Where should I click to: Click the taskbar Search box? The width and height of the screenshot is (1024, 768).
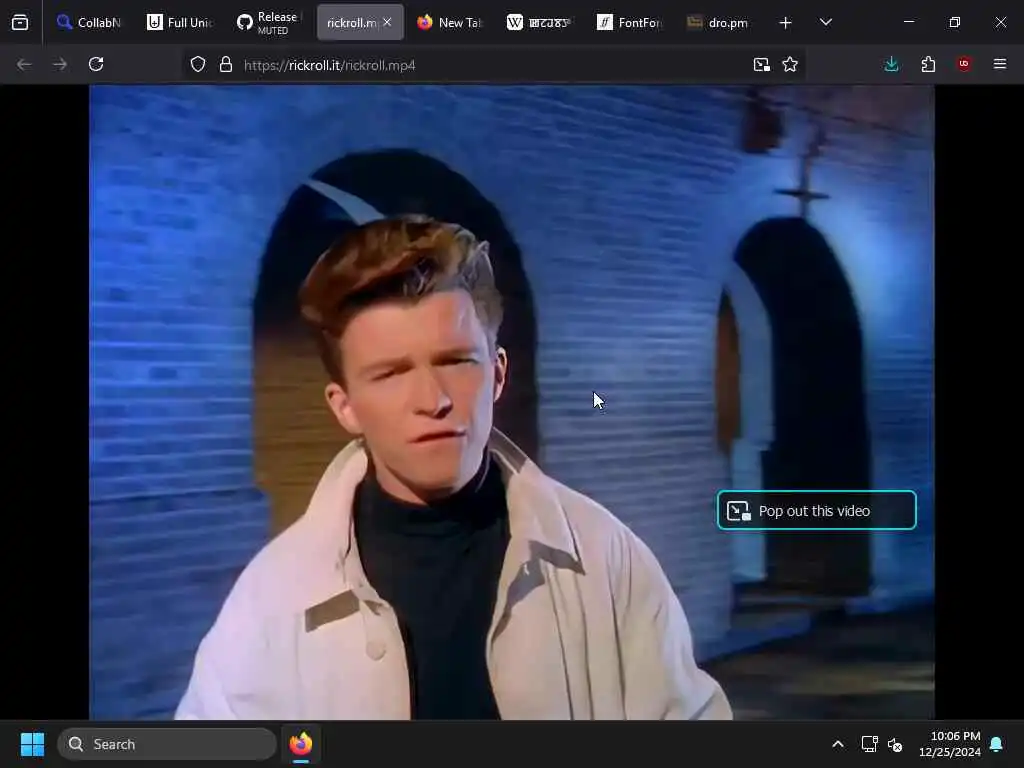167,744
